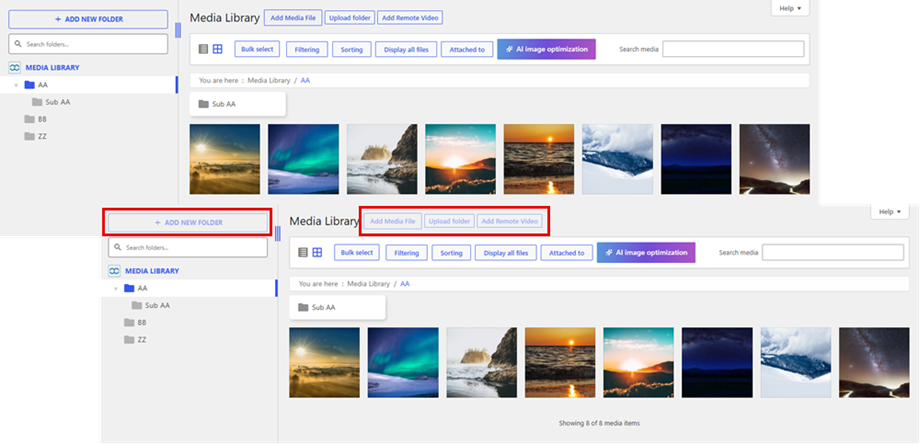Screen dimensions: 920x444
Task: Collapse AA folder arrow in top screenshot tree
Action: click(16, 85)
